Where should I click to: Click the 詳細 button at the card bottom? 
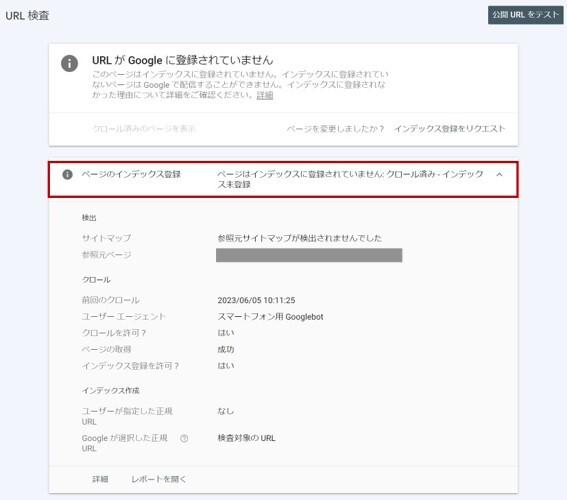[x=100, y=479]
